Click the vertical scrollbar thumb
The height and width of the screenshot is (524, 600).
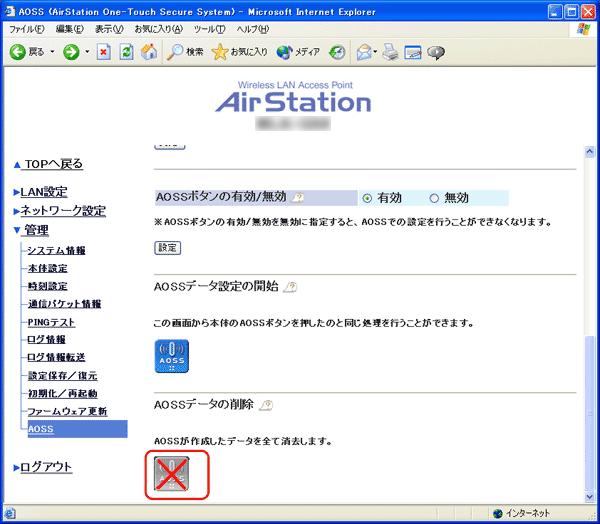[590, 412]
